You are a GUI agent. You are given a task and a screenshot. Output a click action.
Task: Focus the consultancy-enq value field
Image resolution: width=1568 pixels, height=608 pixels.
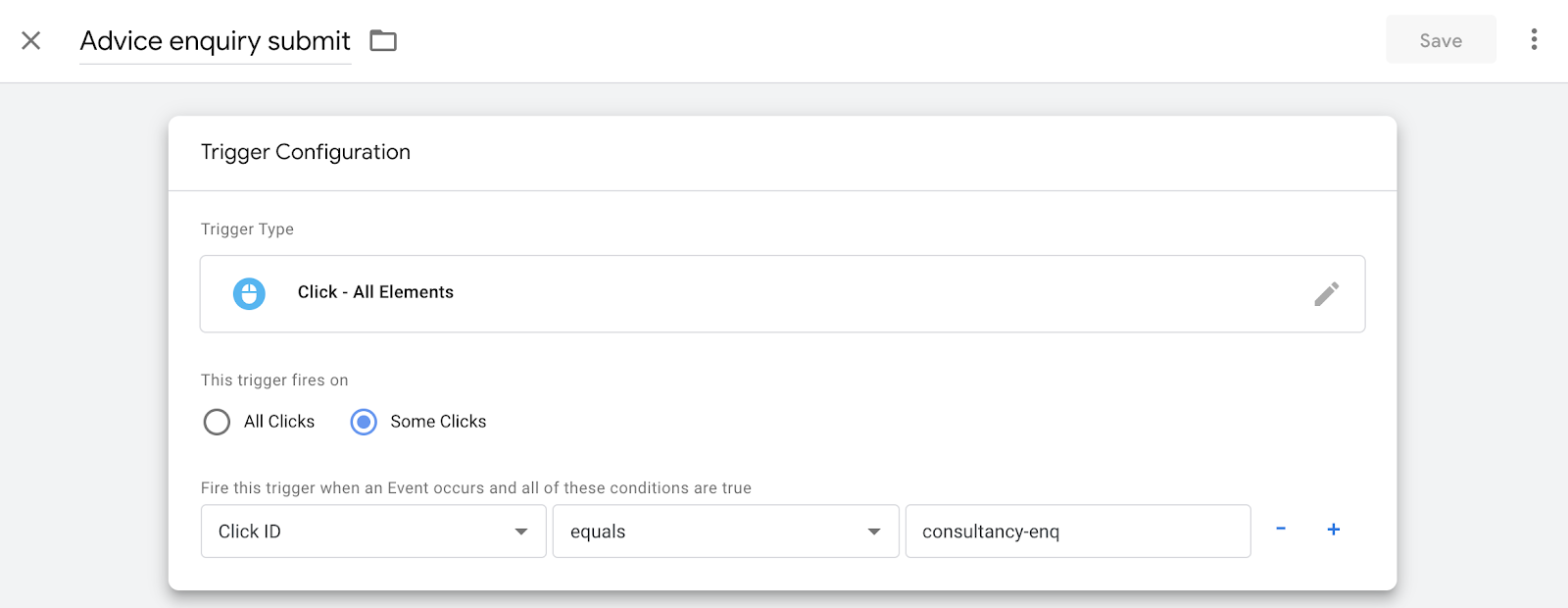pyautogui.click(x=1077, y=532)
